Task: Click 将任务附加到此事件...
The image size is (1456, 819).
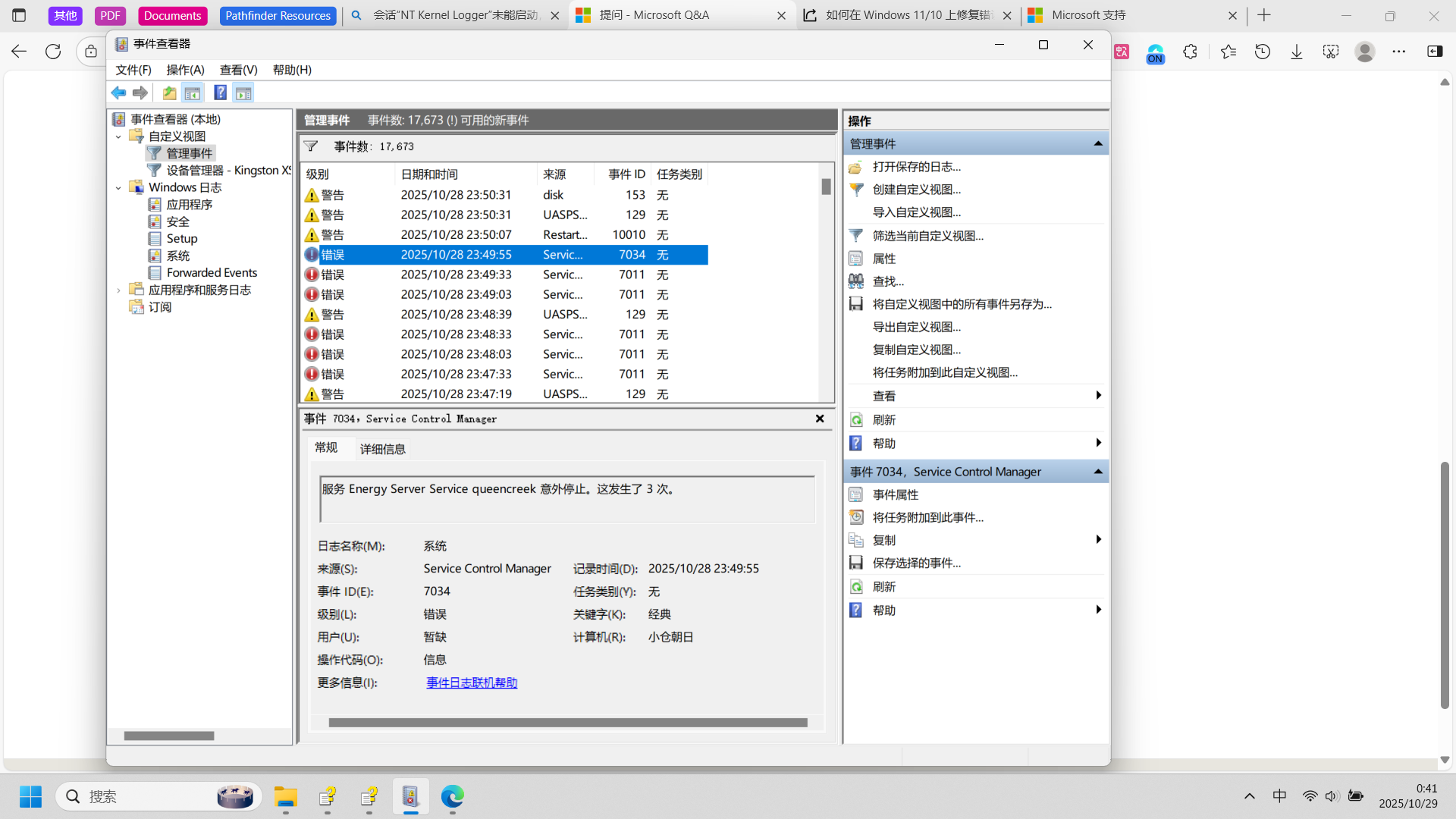Action: (927, 517)
